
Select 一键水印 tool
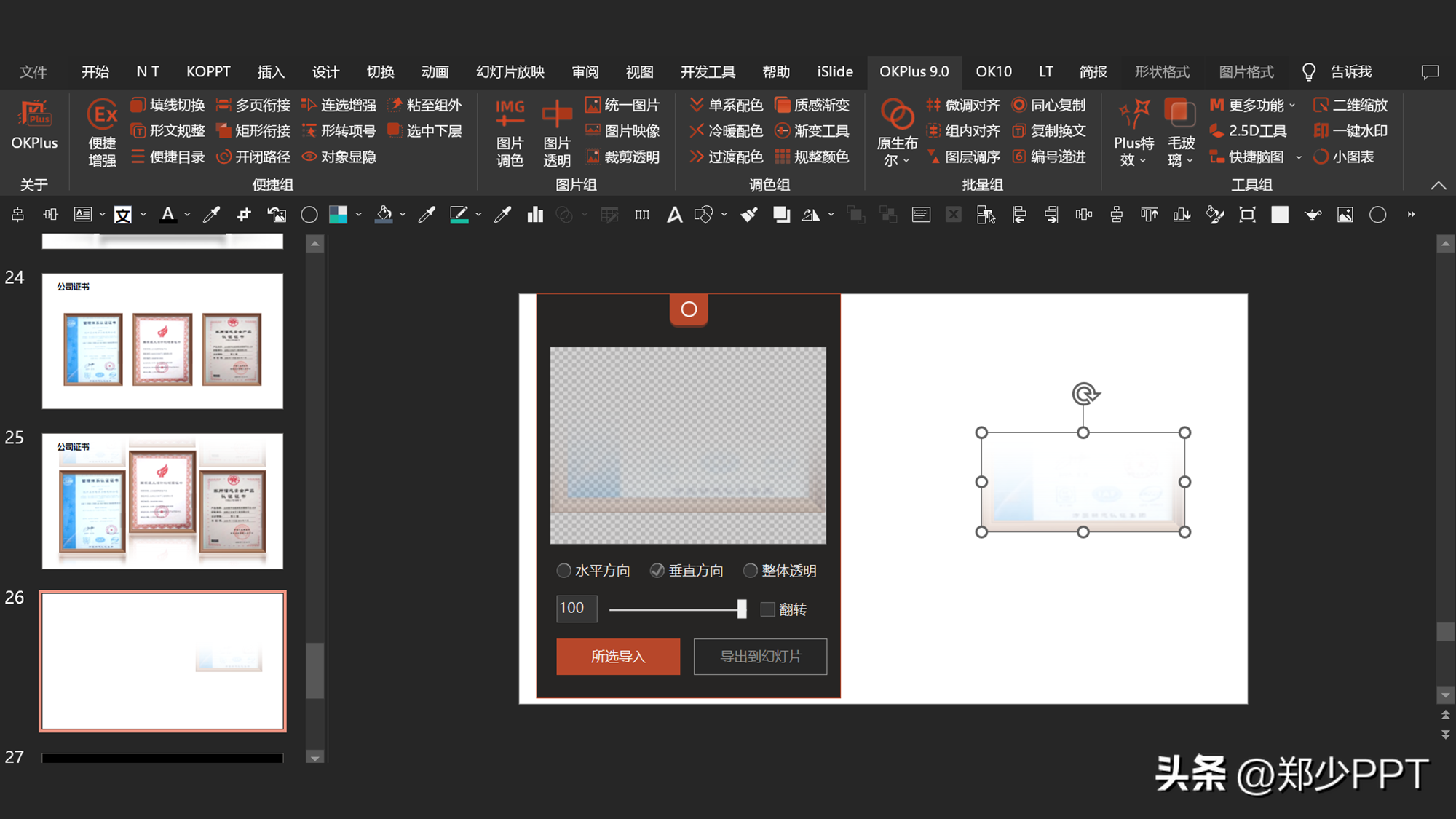(1351, 131)
